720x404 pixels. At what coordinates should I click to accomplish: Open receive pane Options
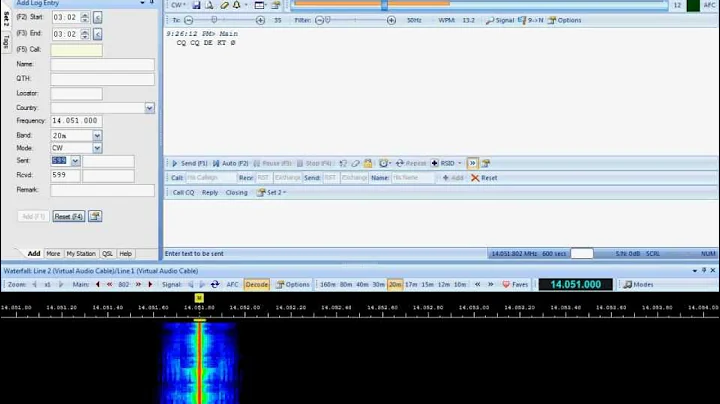click(x=564, y=20)
